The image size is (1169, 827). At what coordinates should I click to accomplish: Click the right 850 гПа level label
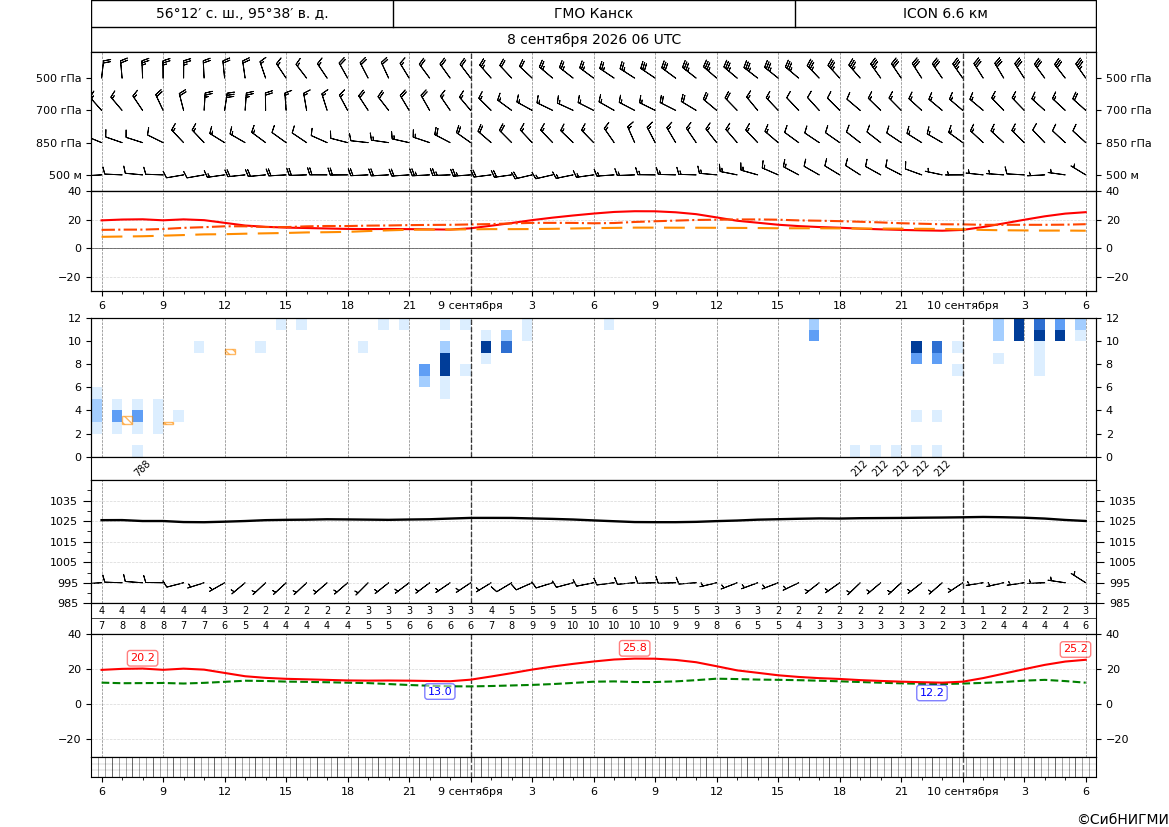pos(1129,143)
